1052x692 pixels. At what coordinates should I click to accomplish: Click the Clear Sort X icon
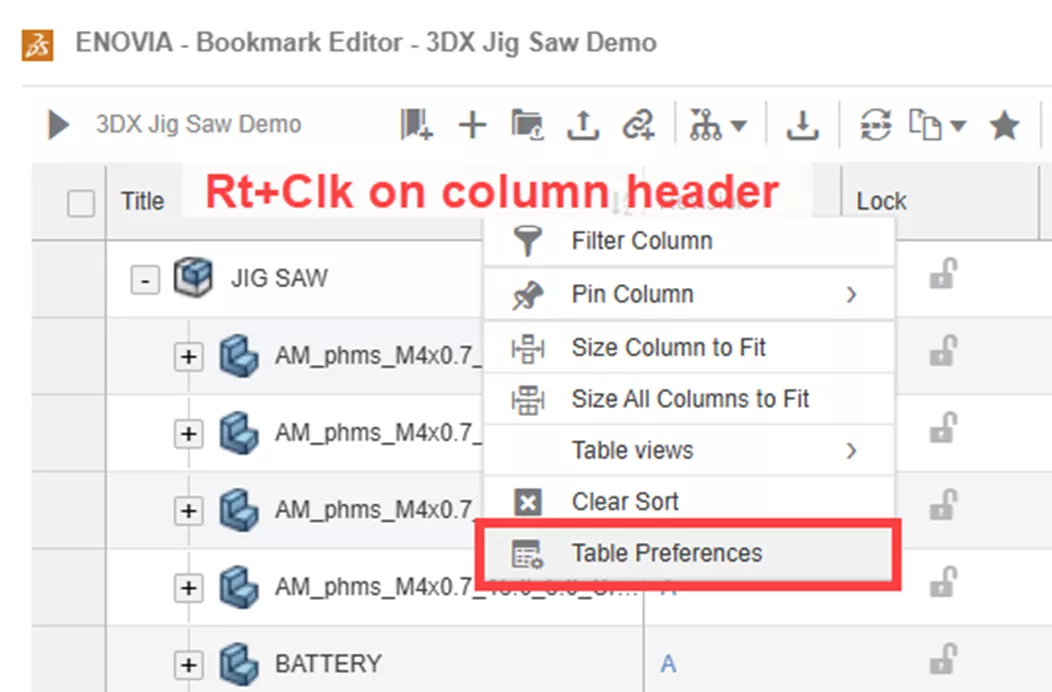pyautogui.click(x=528, y=502)
